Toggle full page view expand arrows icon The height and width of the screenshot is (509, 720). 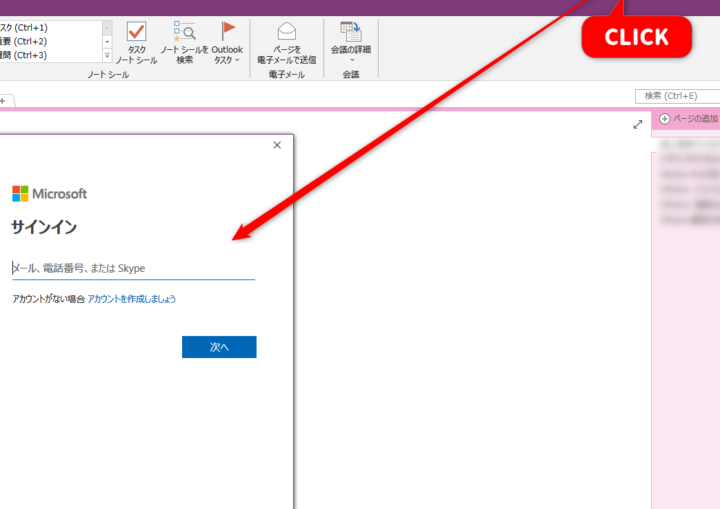pyautogui.click(x=638, y=124)
